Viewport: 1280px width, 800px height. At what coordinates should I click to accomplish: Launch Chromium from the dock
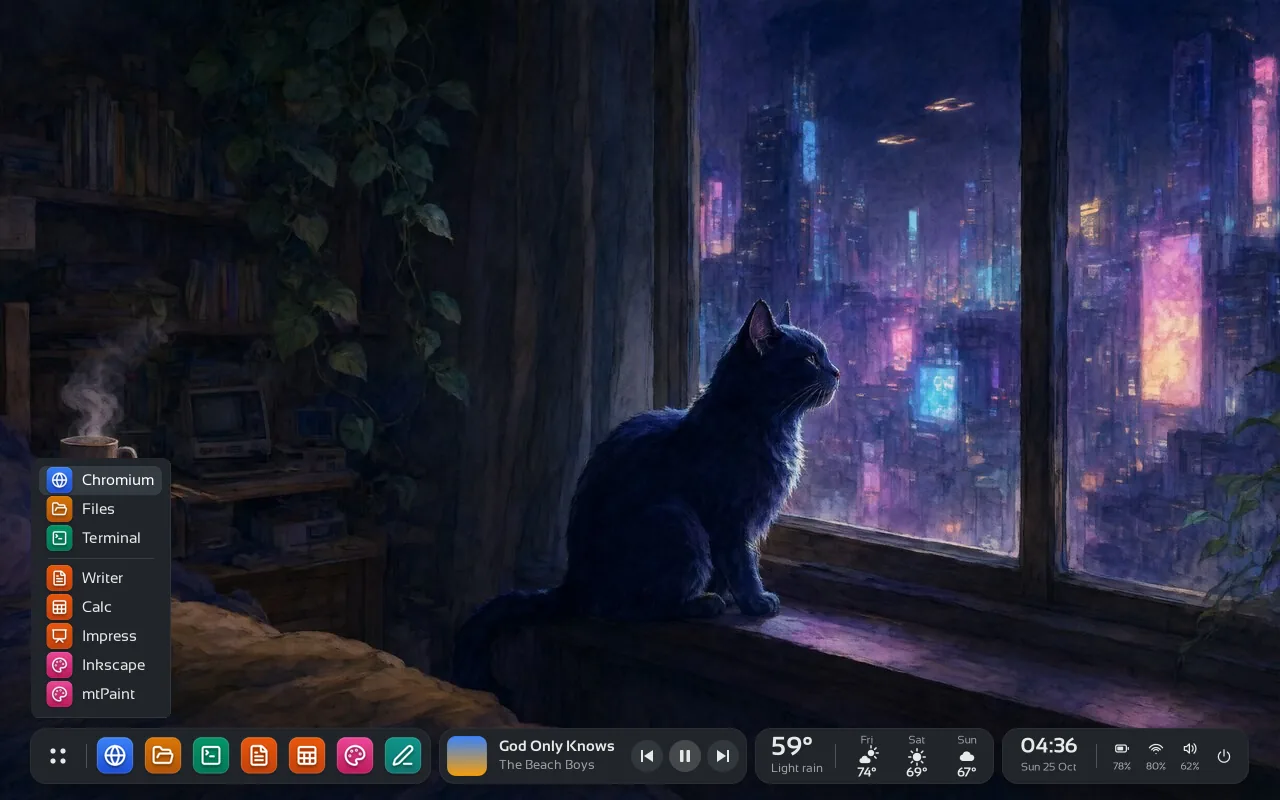tap(115, 756)
